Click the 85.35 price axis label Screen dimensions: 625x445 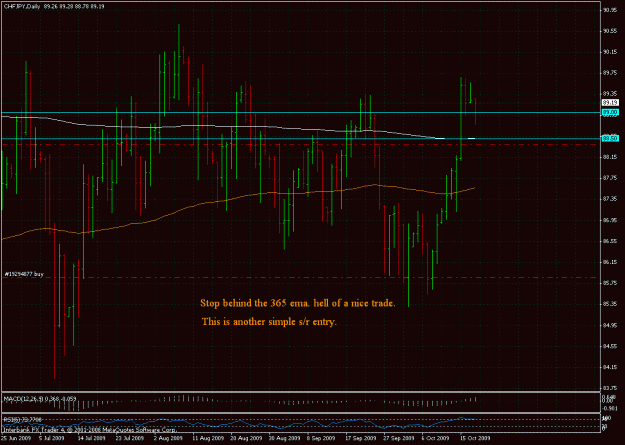(x=610, y=304)
